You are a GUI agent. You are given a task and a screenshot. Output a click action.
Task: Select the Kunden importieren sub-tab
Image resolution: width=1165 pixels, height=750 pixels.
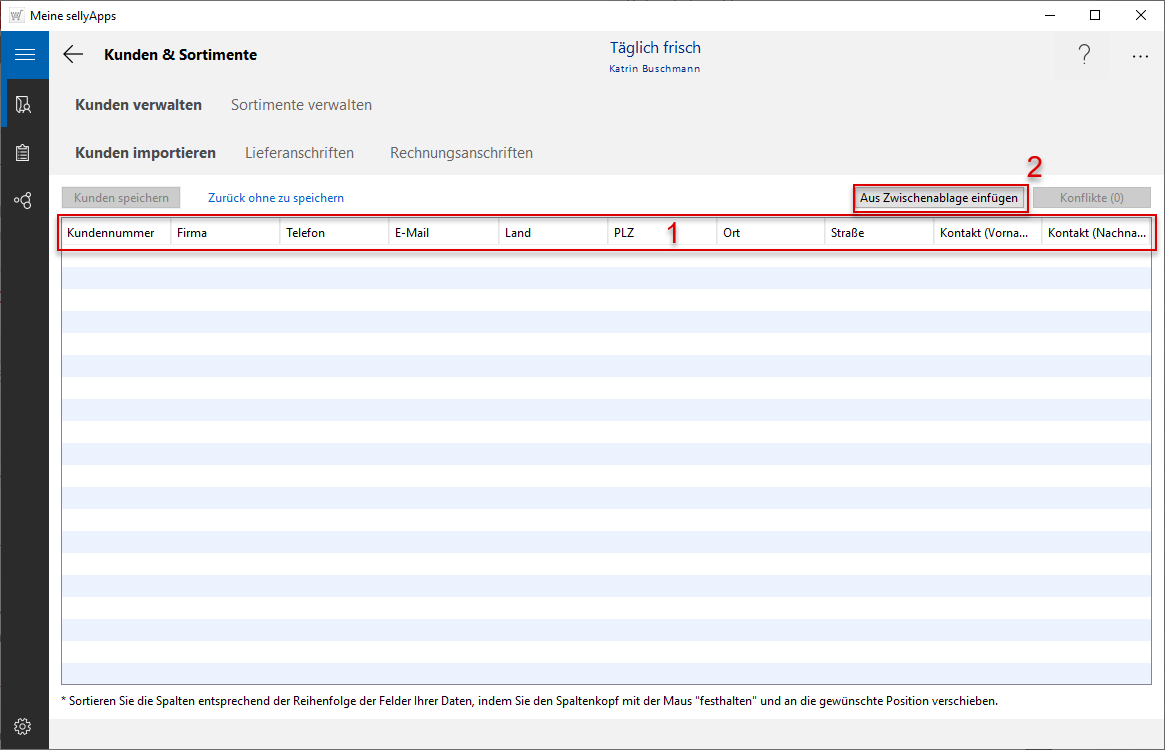pyautogui.click(x=145, y=153)
